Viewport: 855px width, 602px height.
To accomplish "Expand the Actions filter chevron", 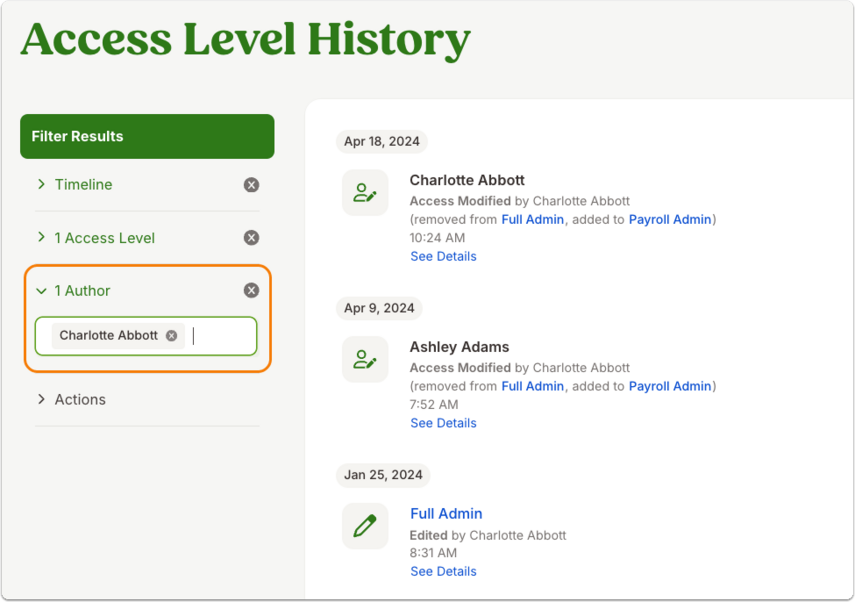I will pyautogui.click(x=41, y=399).
